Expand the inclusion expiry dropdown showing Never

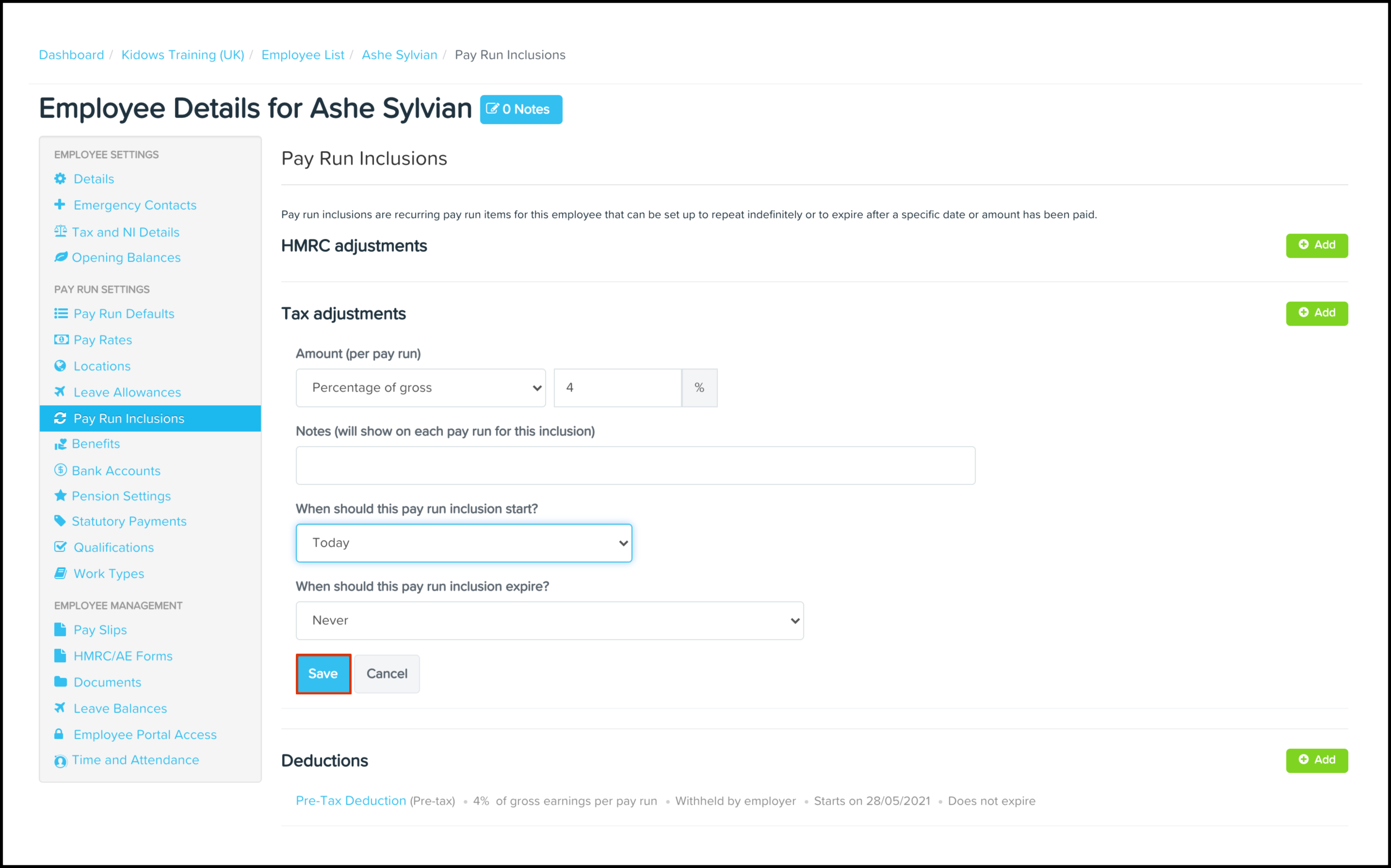(x=550, y=621)
